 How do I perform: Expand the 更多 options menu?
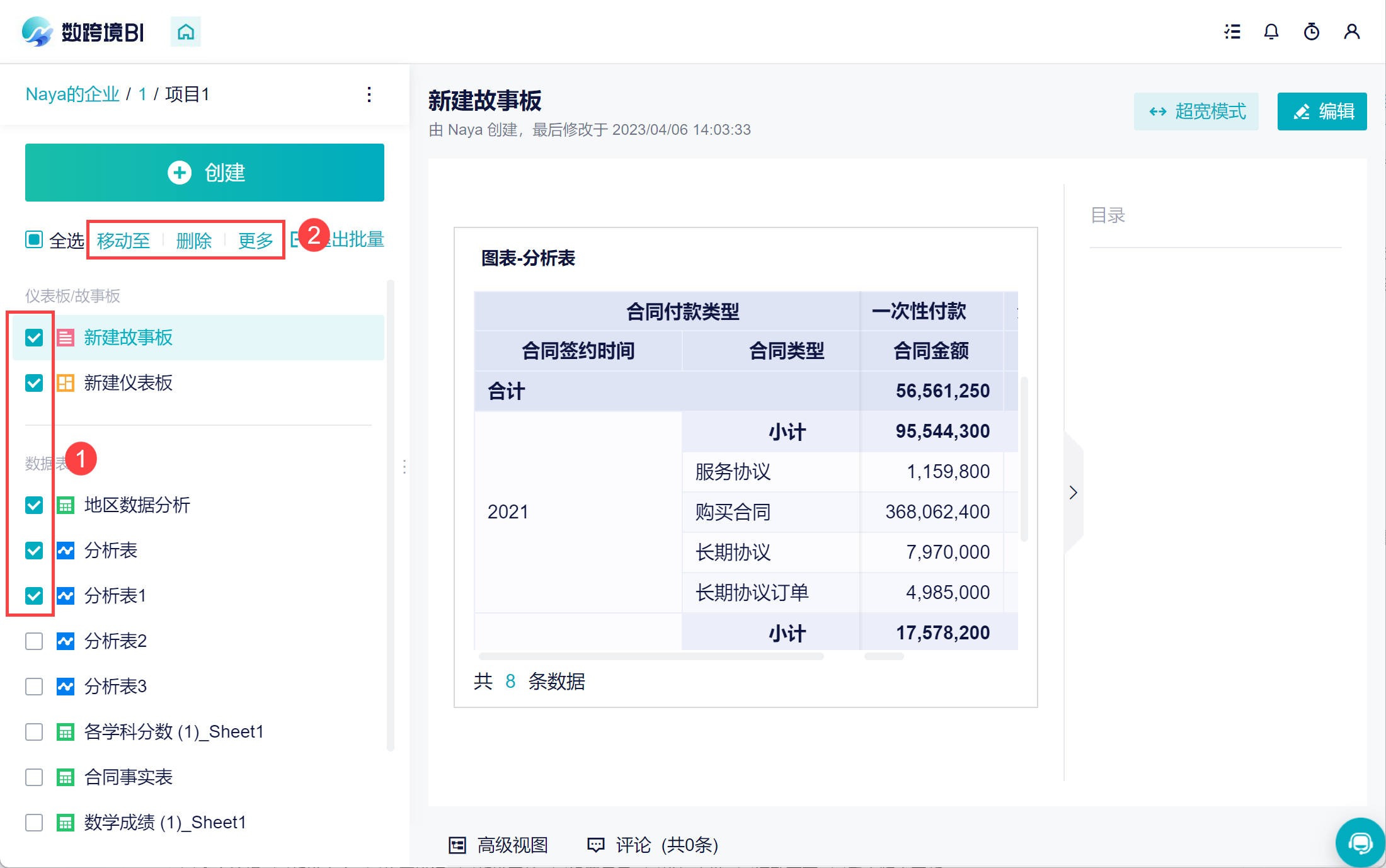[255, 241]
